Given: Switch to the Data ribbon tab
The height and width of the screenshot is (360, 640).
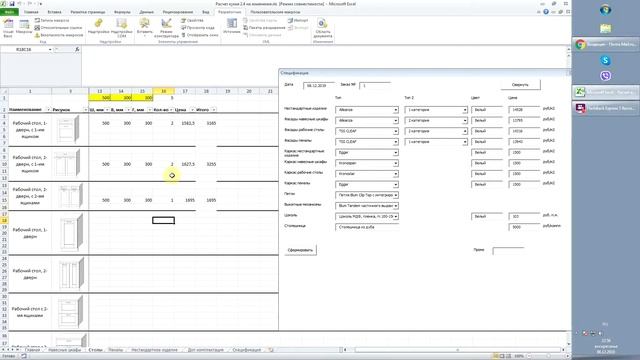Looking at the screenshot, I should (x=147, y=12).
